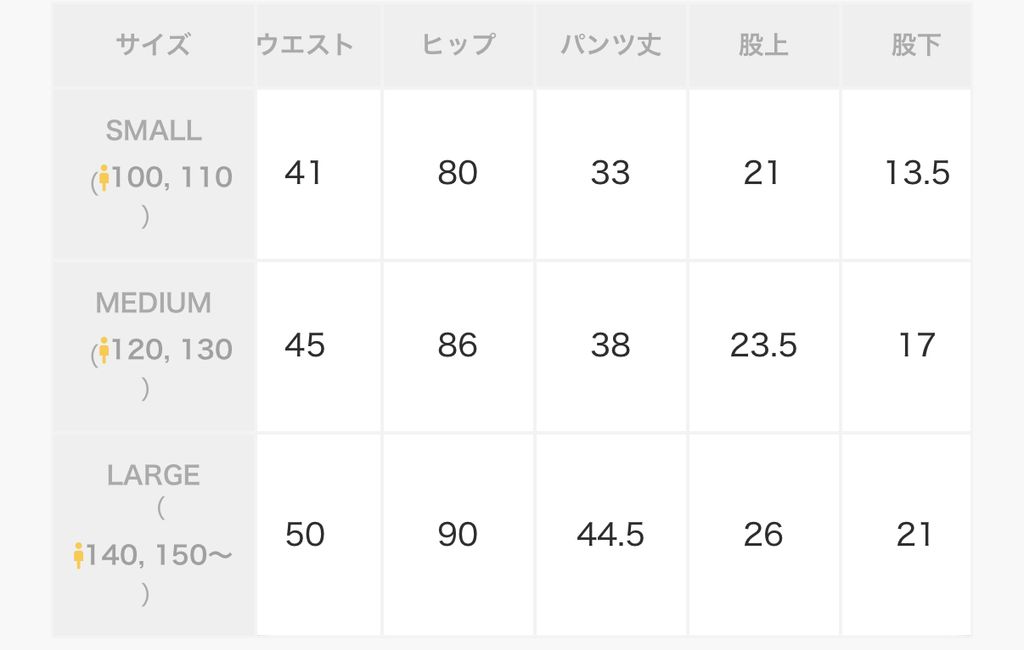Select the 股上 column header
Viewport: 1024px width, 650px height.
pyautogui.click(x=763, y=45)
